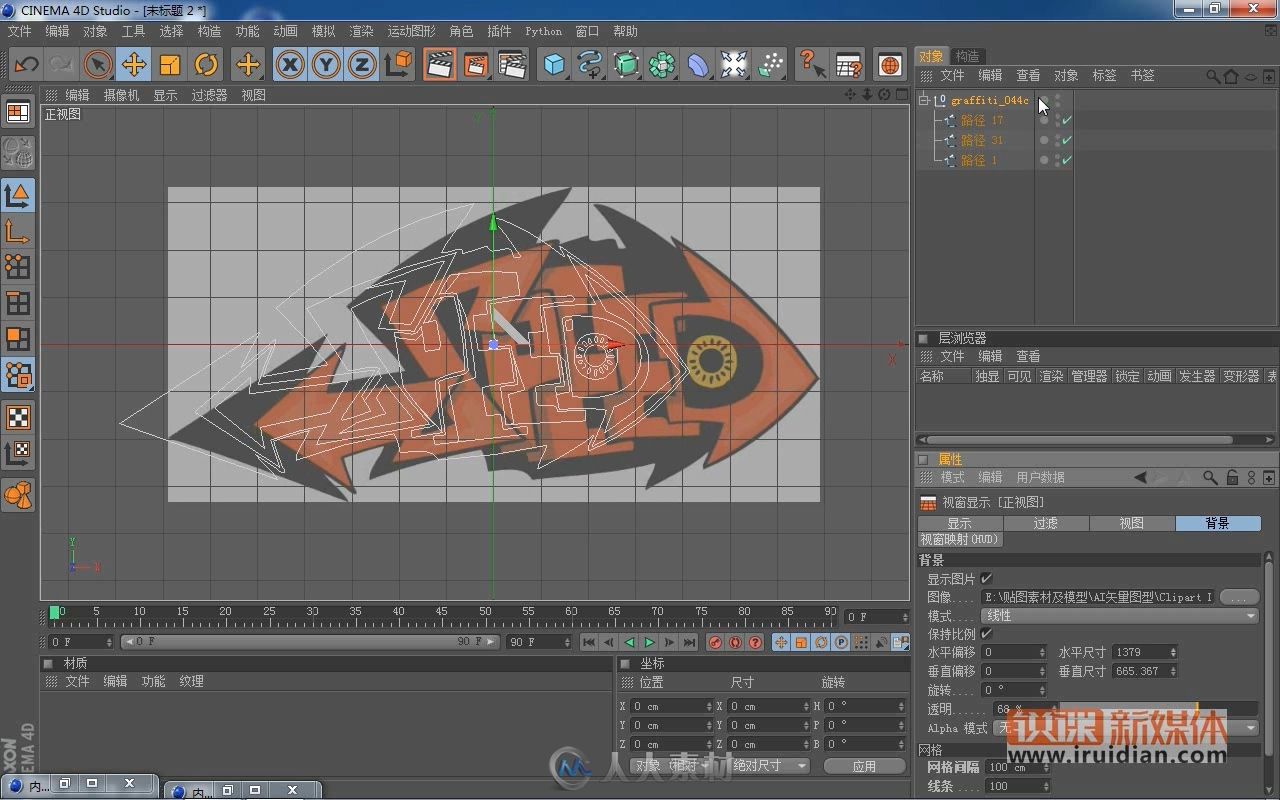This screenshot has height=800, width=1280.
Task: Click the 网格间隔 value field
Action: point(1017,767)
